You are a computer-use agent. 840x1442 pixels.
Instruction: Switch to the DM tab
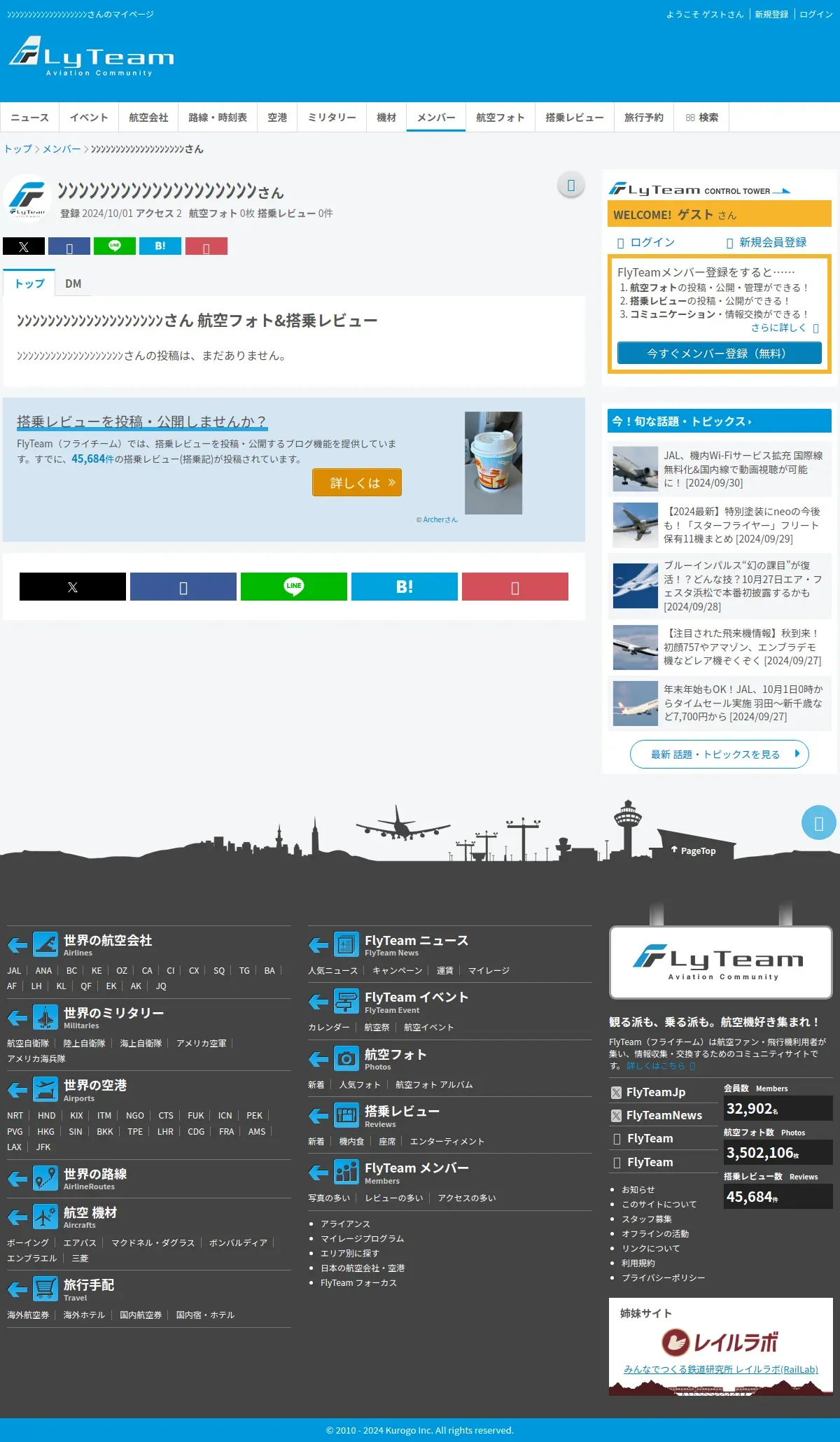(73, 283)
